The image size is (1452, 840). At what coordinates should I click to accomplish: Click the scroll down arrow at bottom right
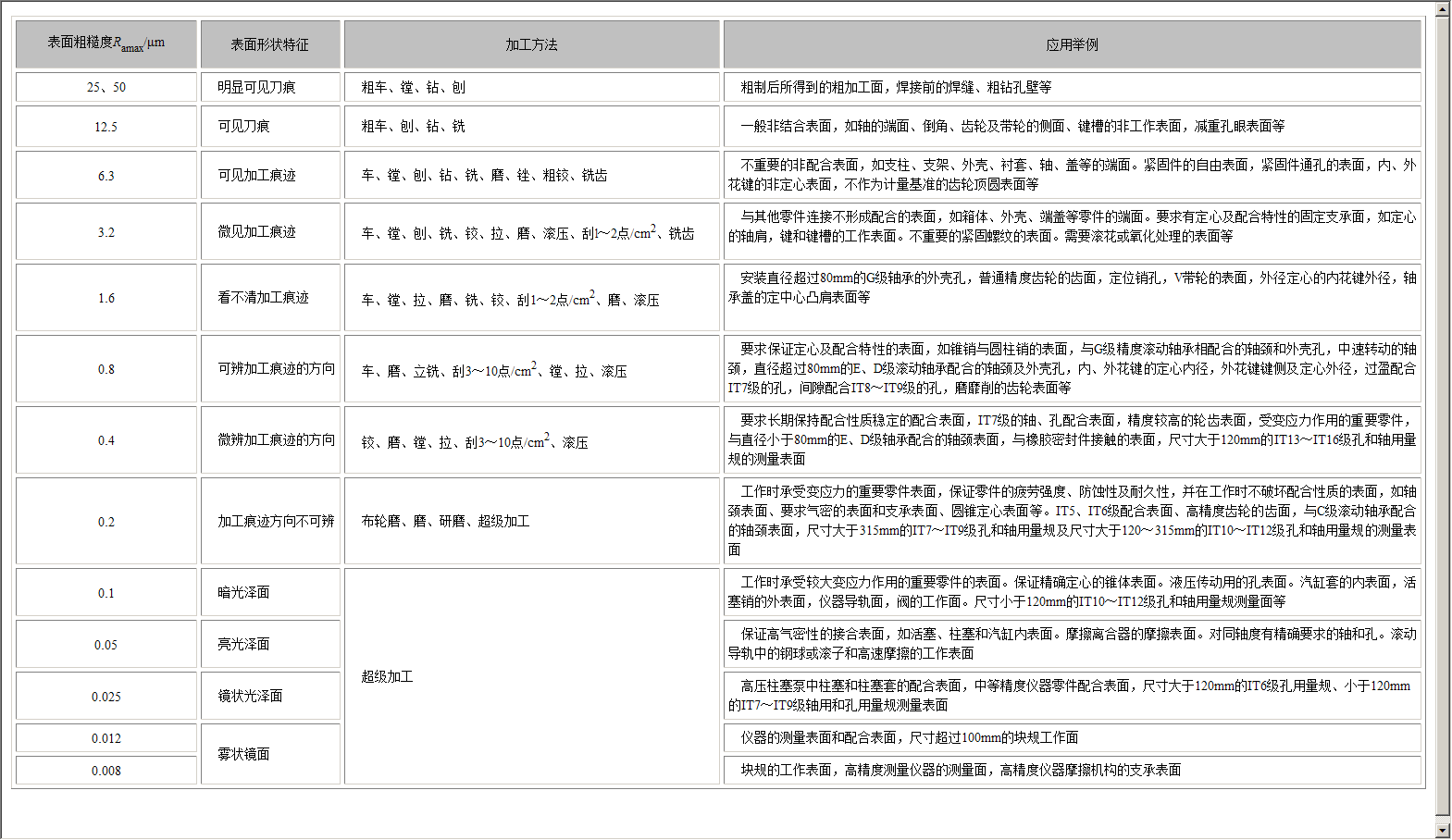[1443, 831]
